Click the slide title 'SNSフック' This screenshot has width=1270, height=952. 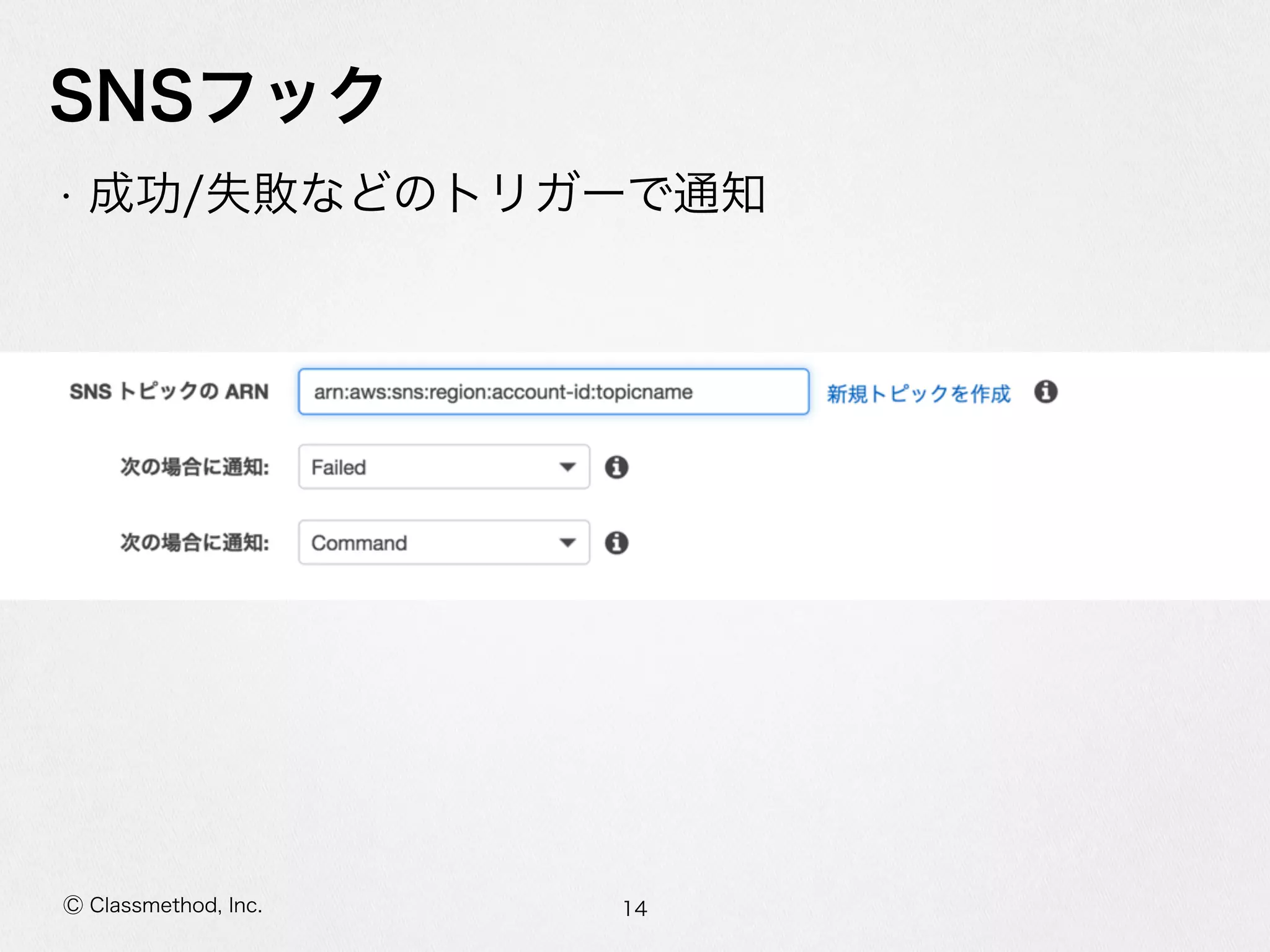coord(217,96)
